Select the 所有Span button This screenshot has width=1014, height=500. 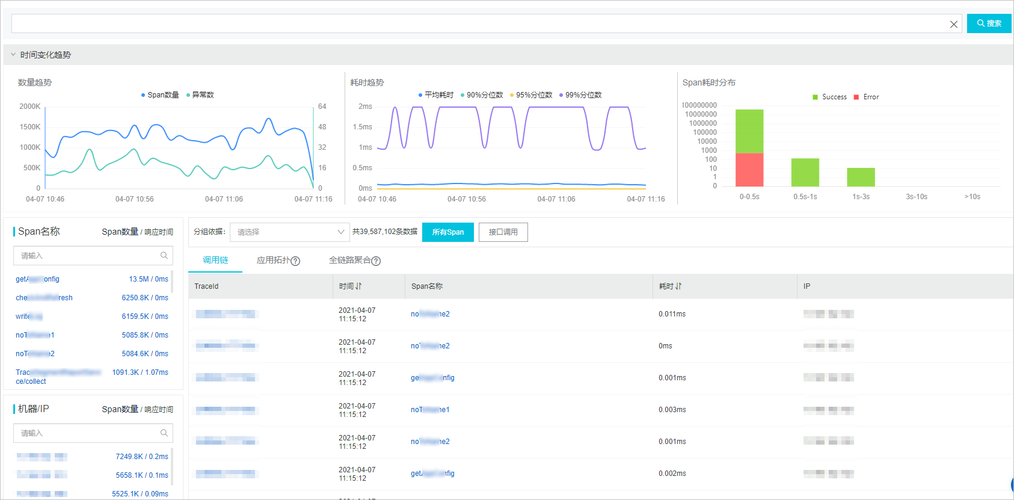click(x=448, y=232)
